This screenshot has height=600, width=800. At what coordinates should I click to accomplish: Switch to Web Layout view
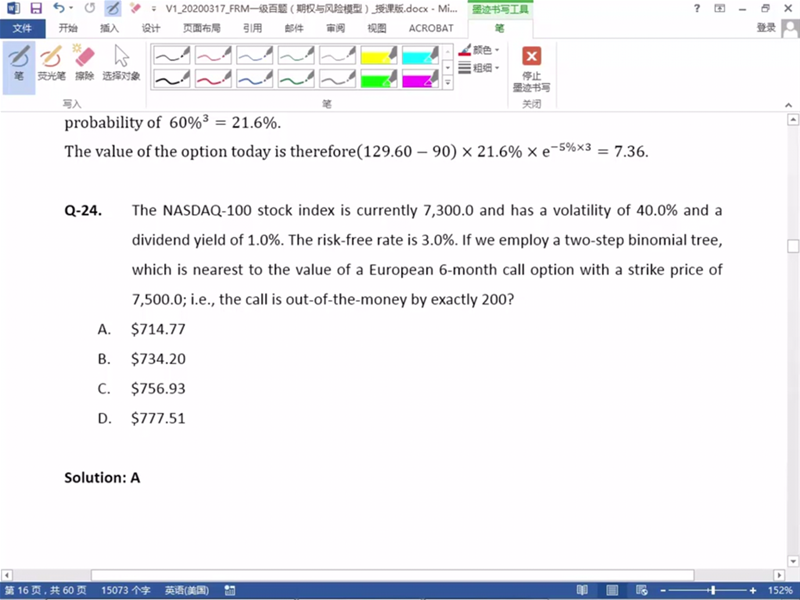coord(642,590)
